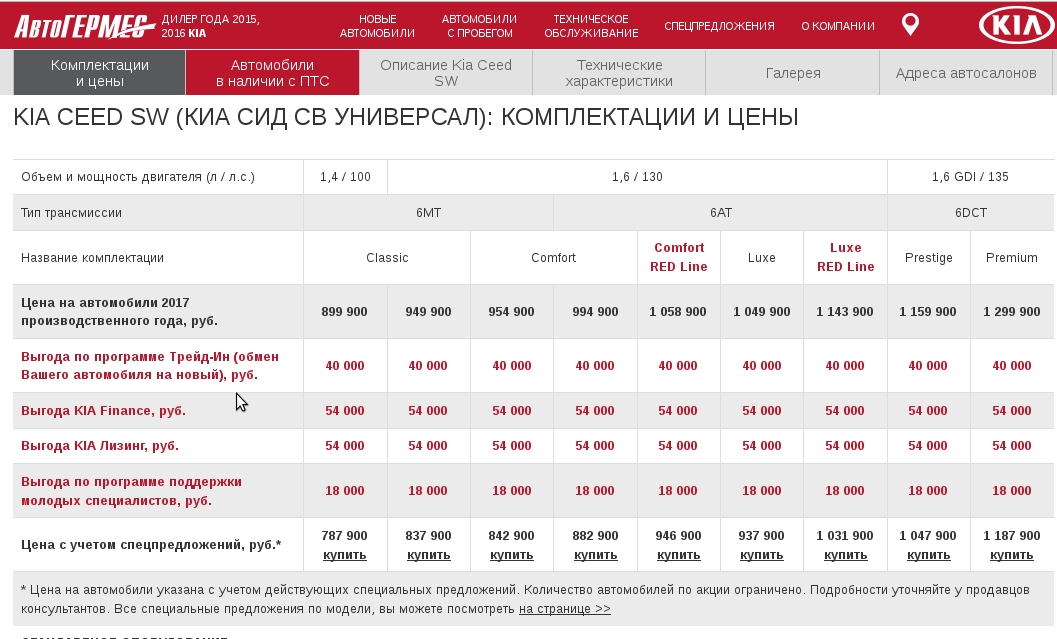Open the map location pin icon
The height and width of the screenshot is (639, 1057).
pos(910,25)
